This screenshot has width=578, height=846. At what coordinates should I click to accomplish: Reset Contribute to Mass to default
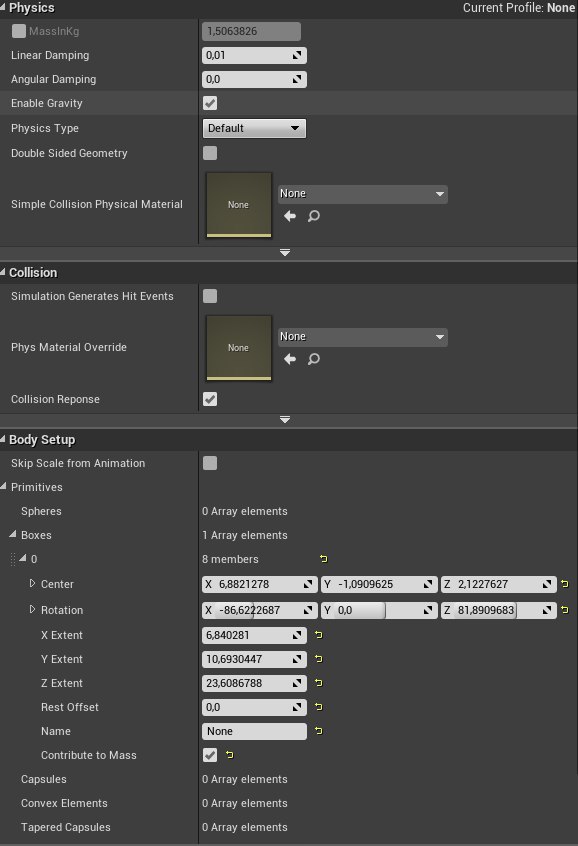[x=229, y=755]
